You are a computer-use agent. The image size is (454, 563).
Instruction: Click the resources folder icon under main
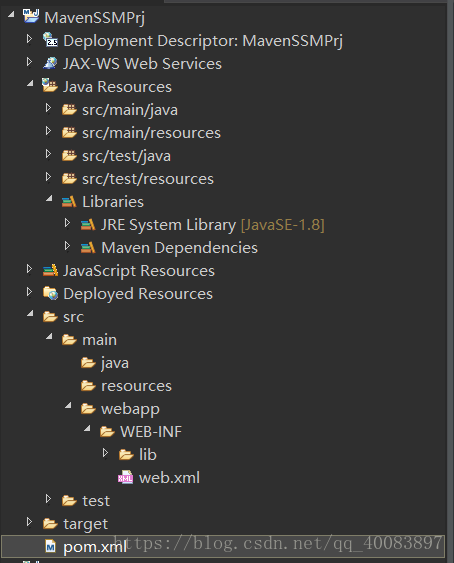click(x=88, y=386)
